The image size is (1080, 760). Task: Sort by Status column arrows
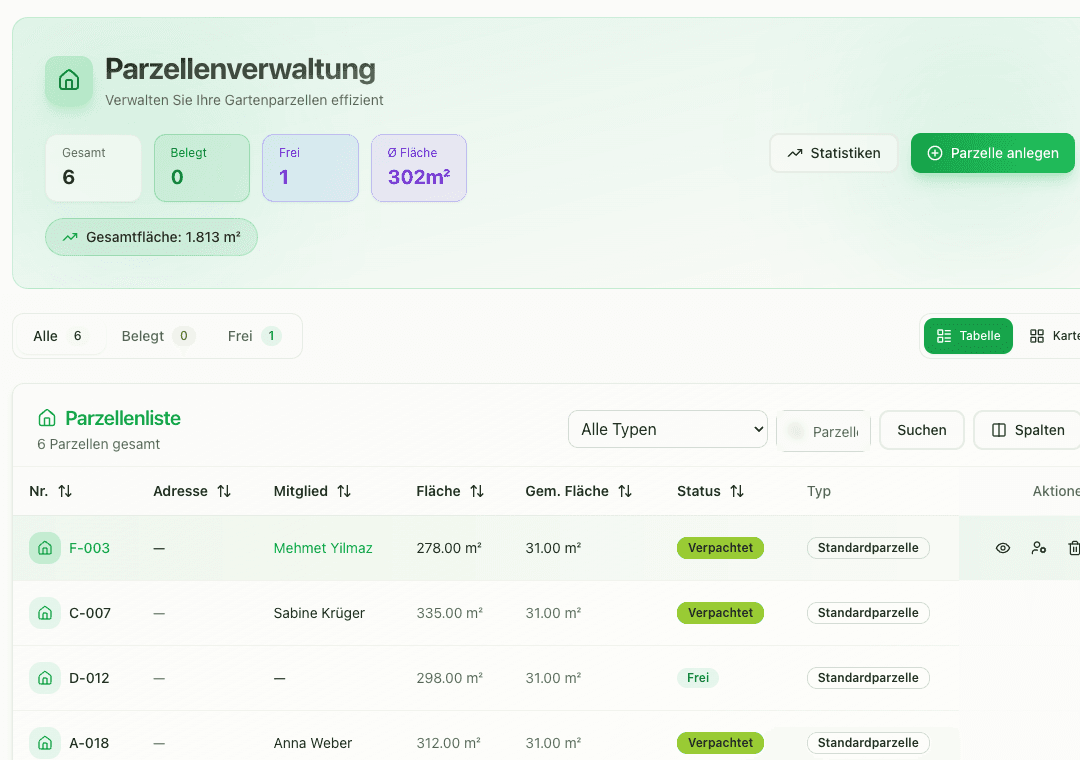737,491
